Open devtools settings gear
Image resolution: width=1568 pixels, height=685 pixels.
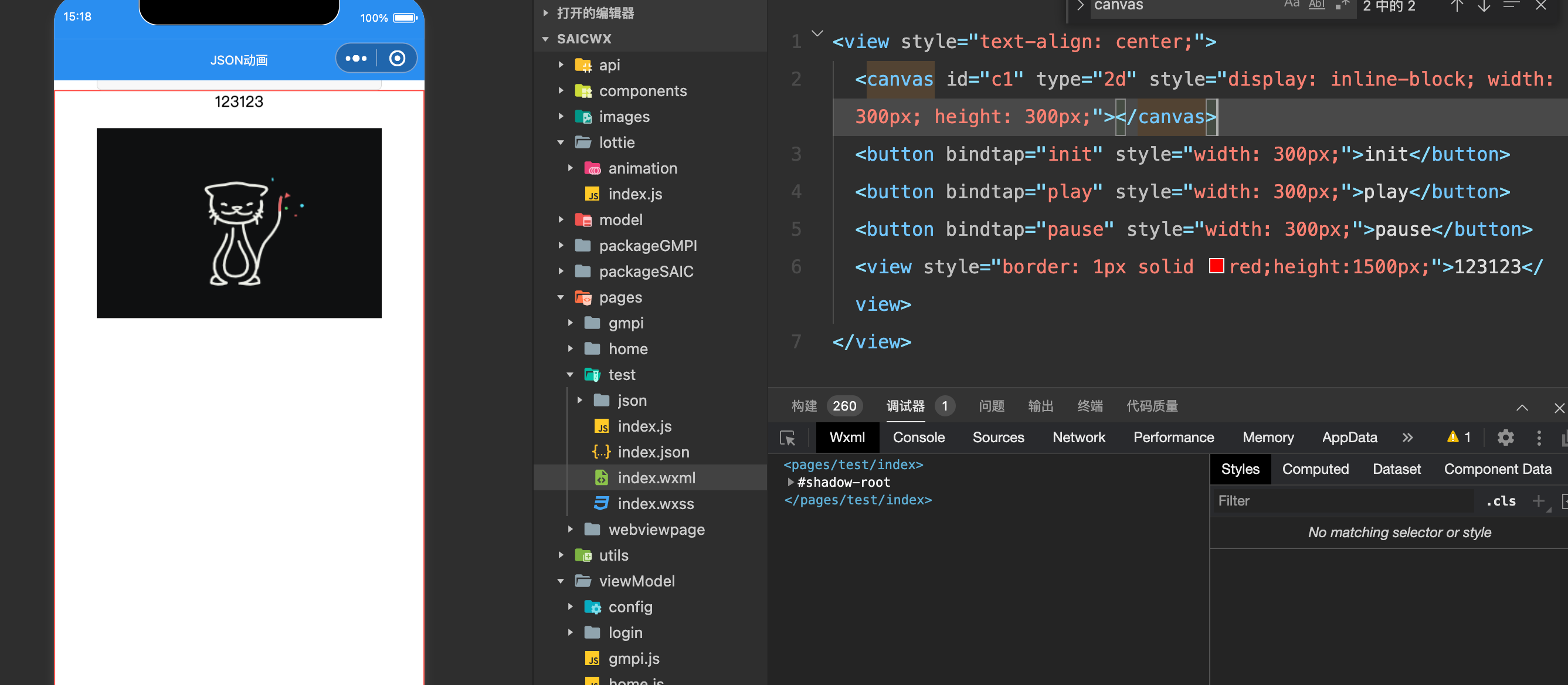click(x=1505, y=438)
